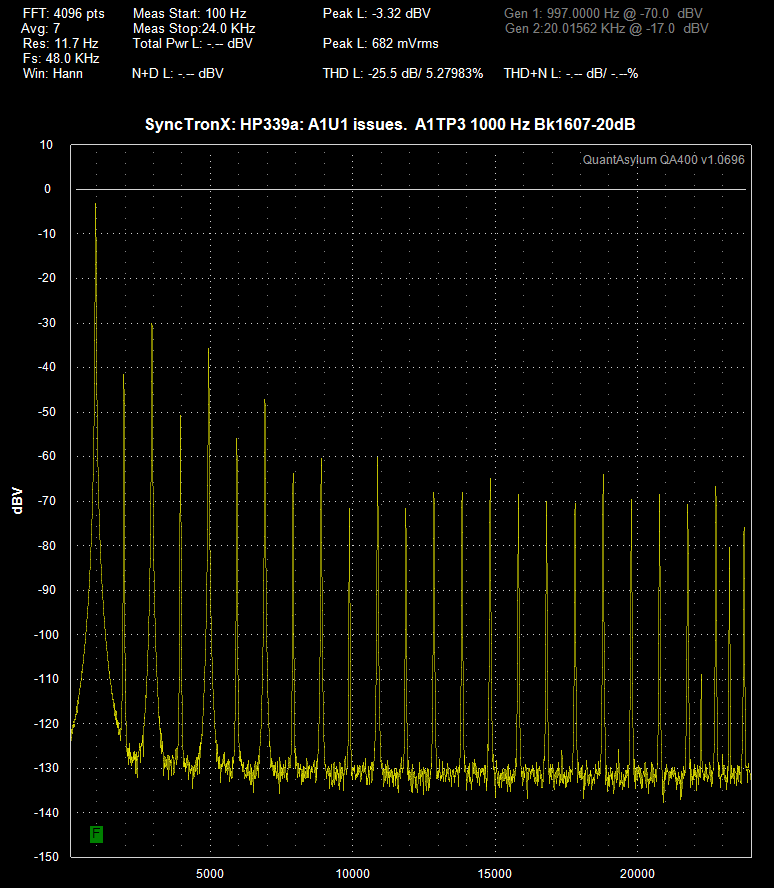
Task: Click the 1 kHz fundamental peak tip
Action: (96, 204)
